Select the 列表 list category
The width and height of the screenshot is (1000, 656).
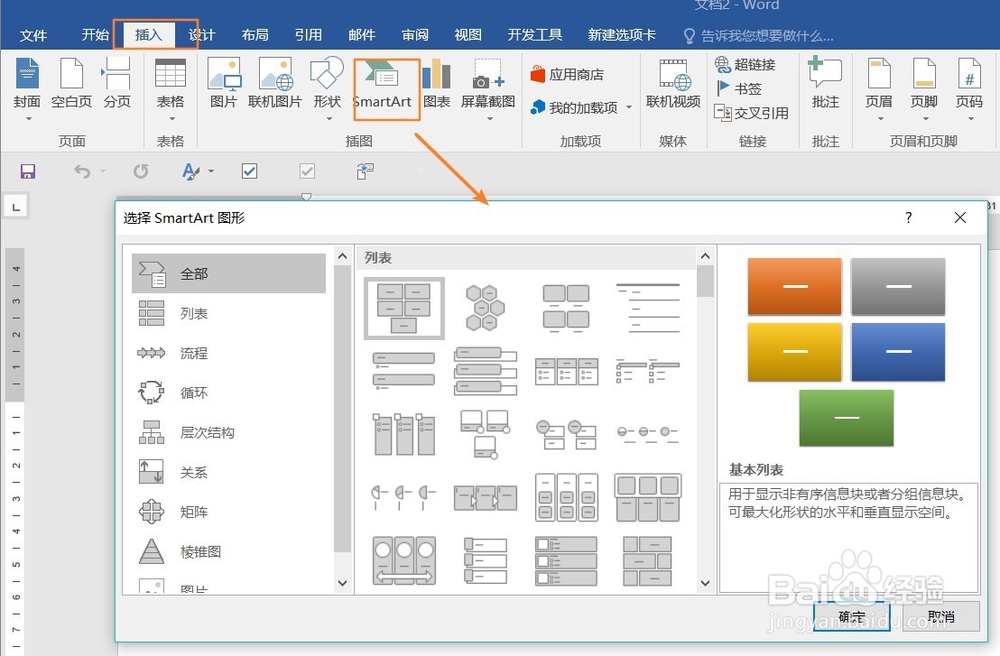(x=229, y=313)
